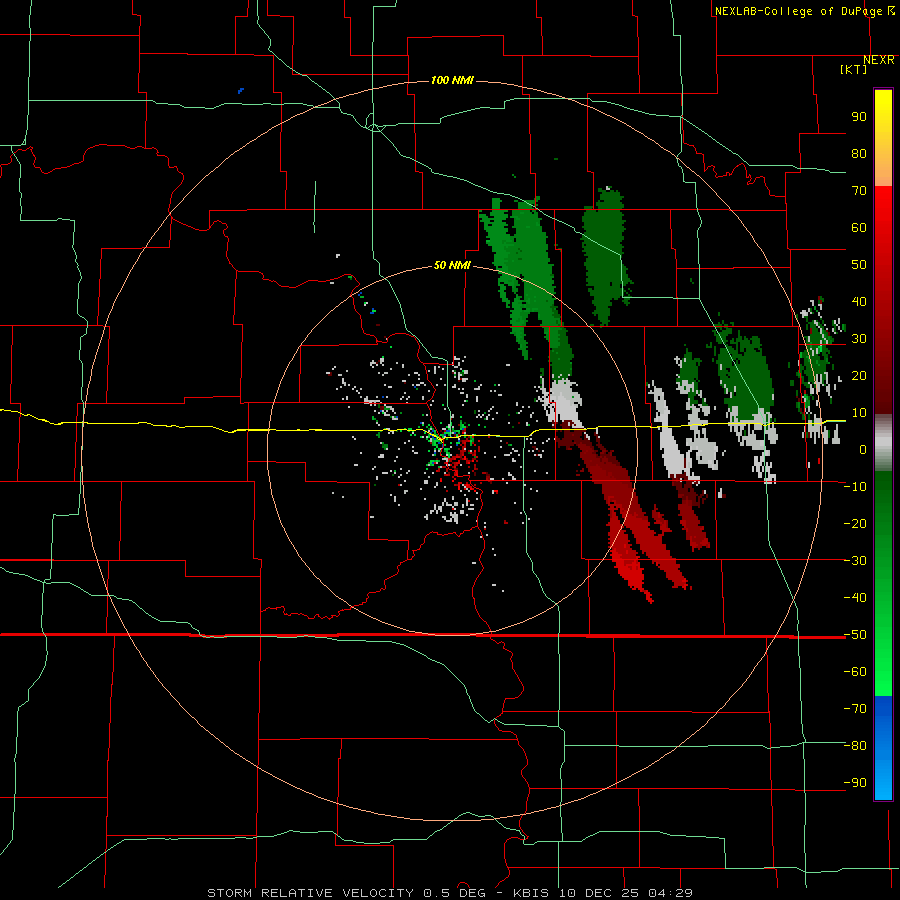Select the positive 30 scale value
Viewport: 900px width, 900px height.
859,339
